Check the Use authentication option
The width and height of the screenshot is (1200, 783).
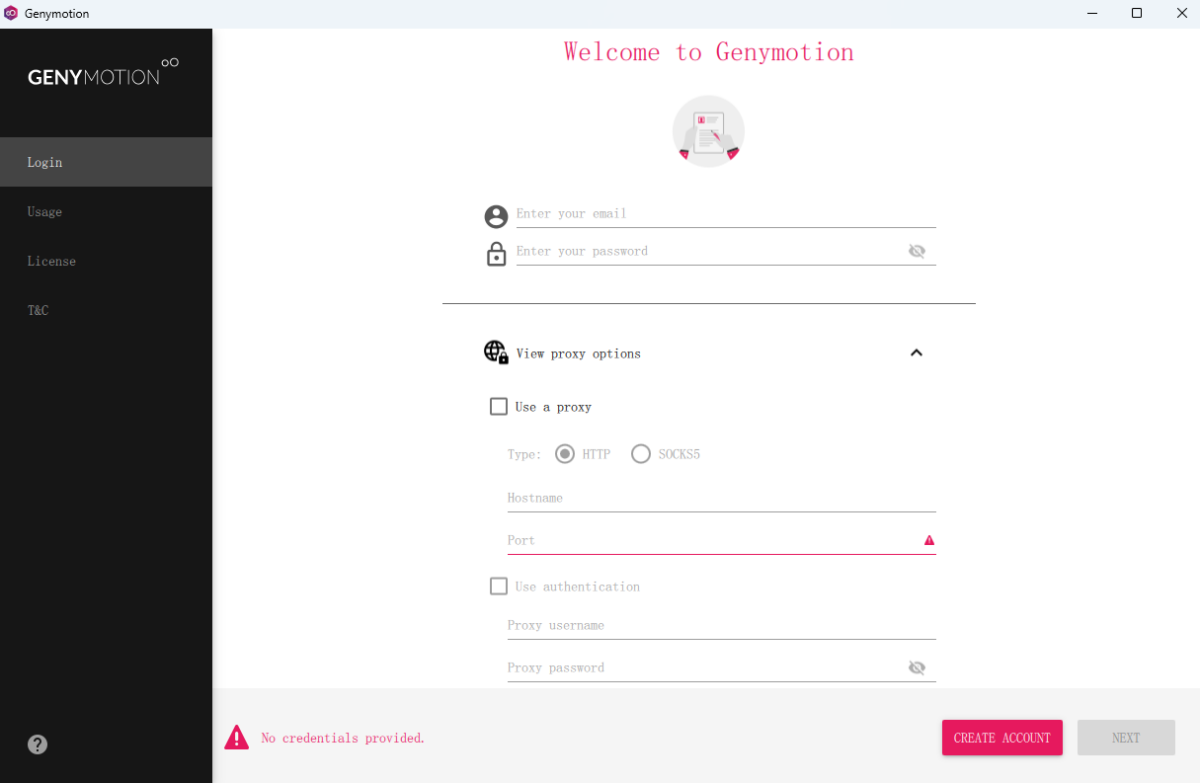click(498, 586)
